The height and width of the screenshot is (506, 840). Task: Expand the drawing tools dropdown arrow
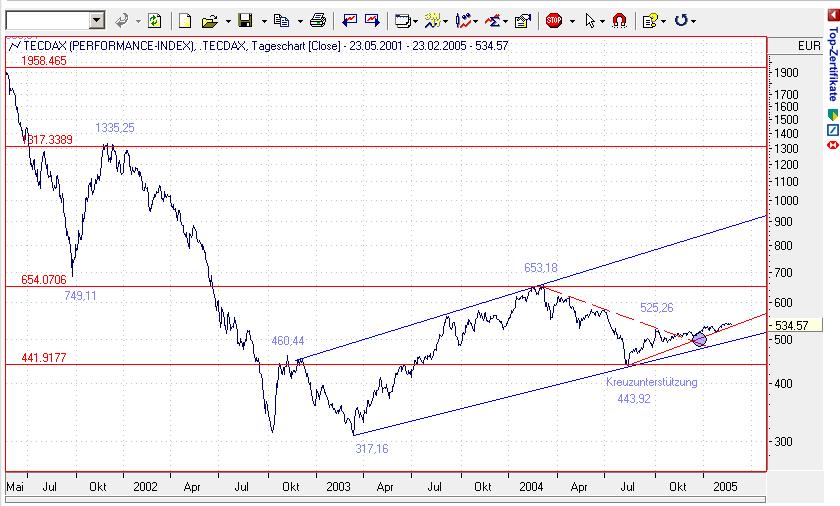pyautogui.click(x=476, y=21)
